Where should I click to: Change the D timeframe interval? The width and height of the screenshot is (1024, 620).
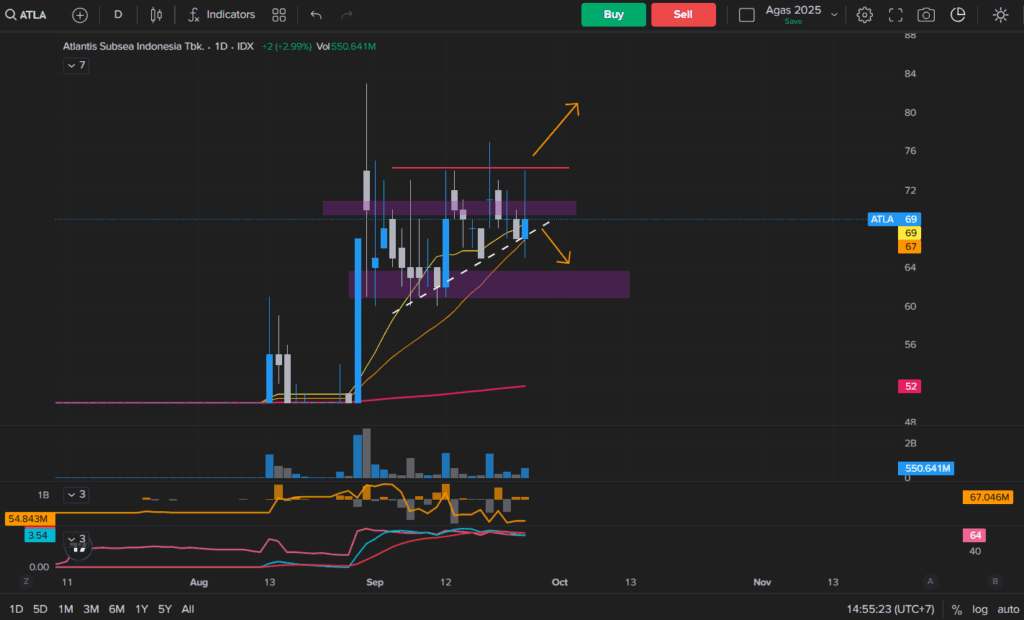[118, 15]
